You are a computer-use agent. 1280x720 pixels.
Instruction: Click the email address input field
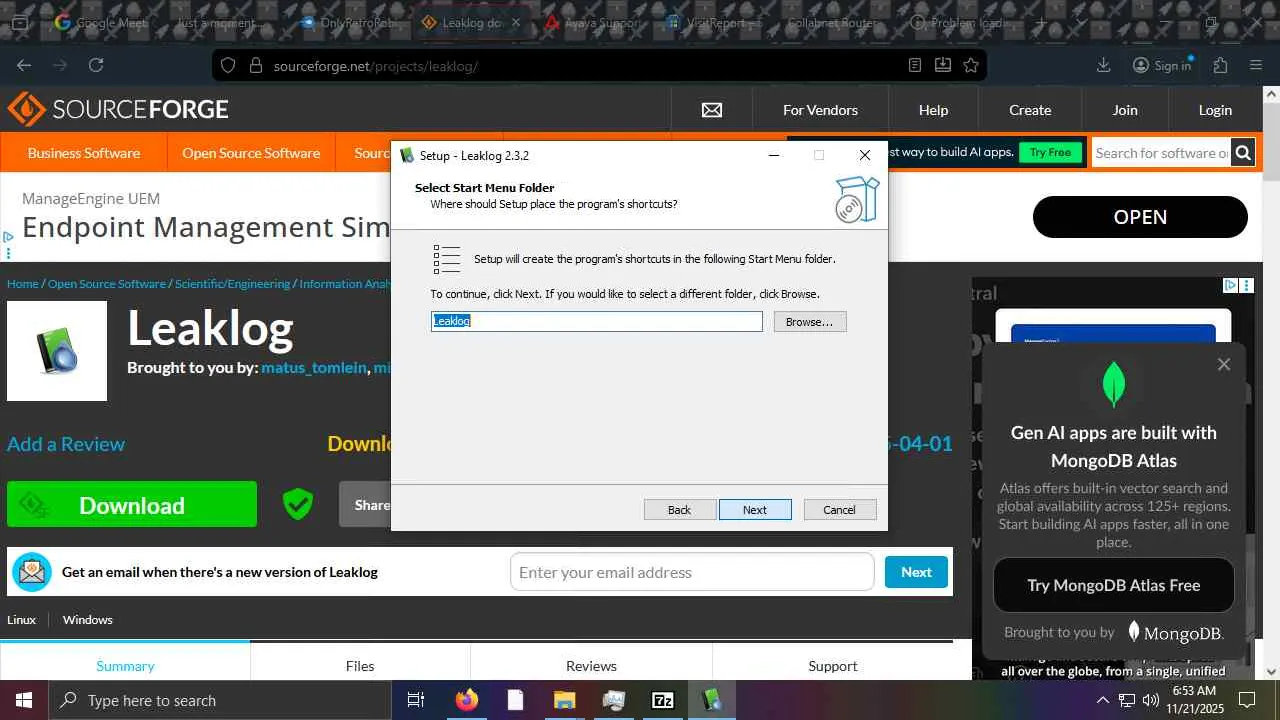692,572
